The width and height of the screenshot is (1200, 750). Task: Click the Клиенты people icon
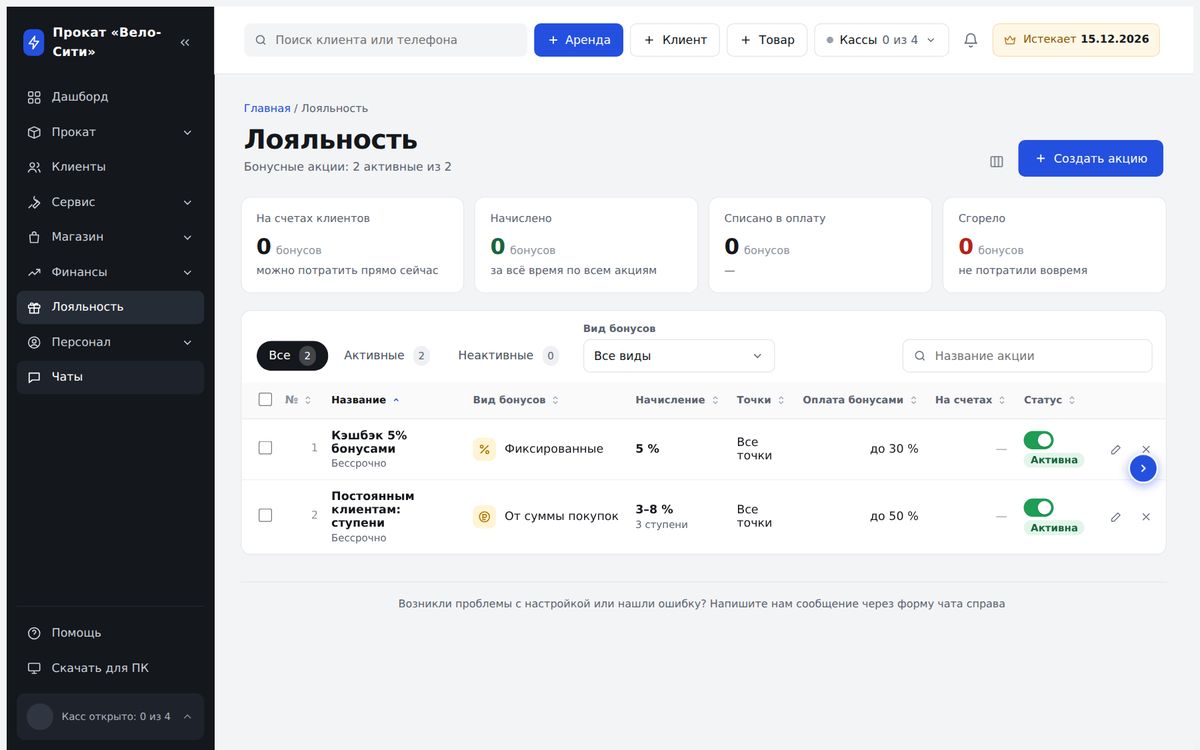(34, 167)
